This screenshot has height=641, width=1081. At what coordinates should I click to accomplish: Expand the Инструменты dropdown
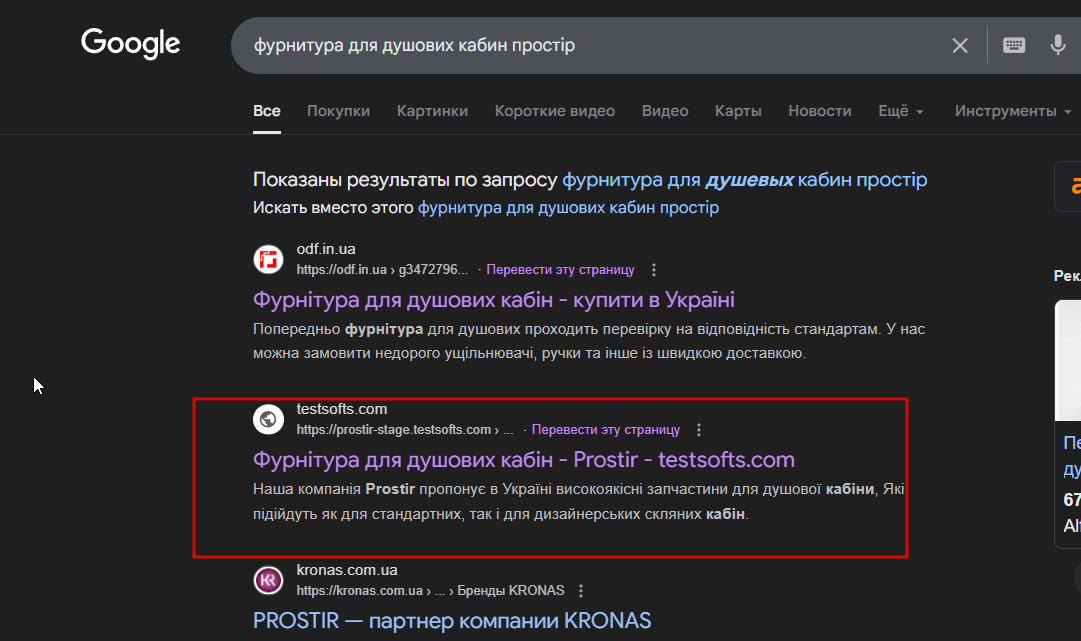coord(1012,111)
